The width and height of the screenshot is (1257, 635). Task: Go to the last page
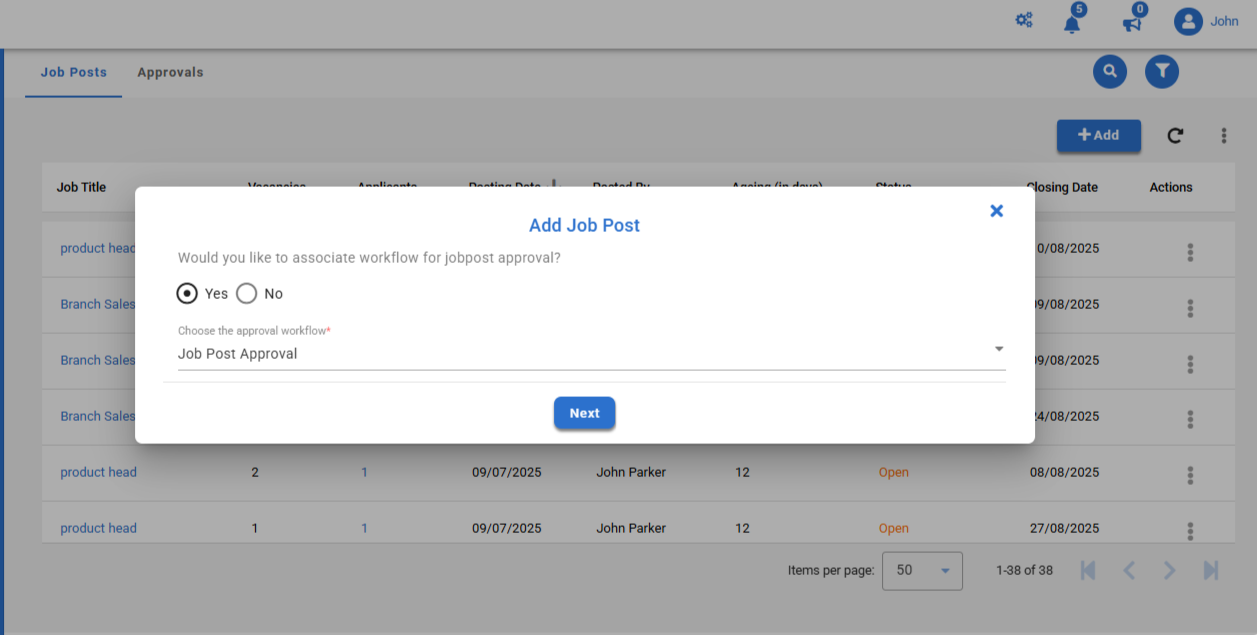coord(1211,570)
